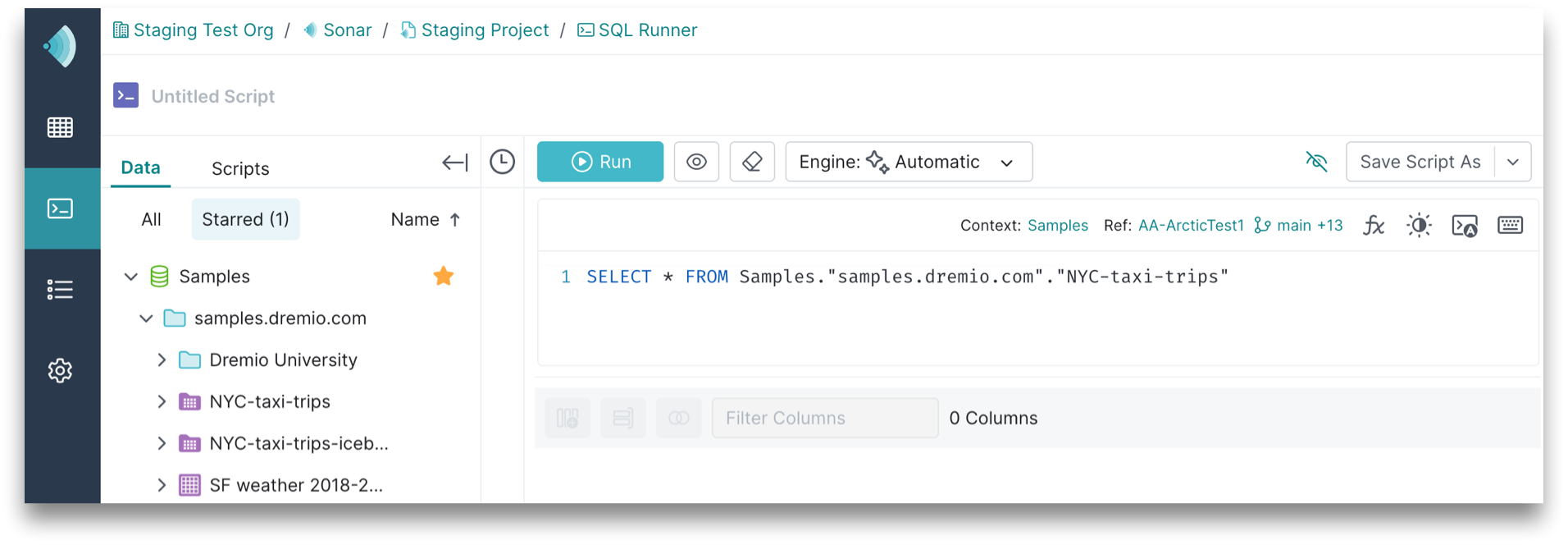
Task: Expand the Dremio University folder
Action: point(162,360)
